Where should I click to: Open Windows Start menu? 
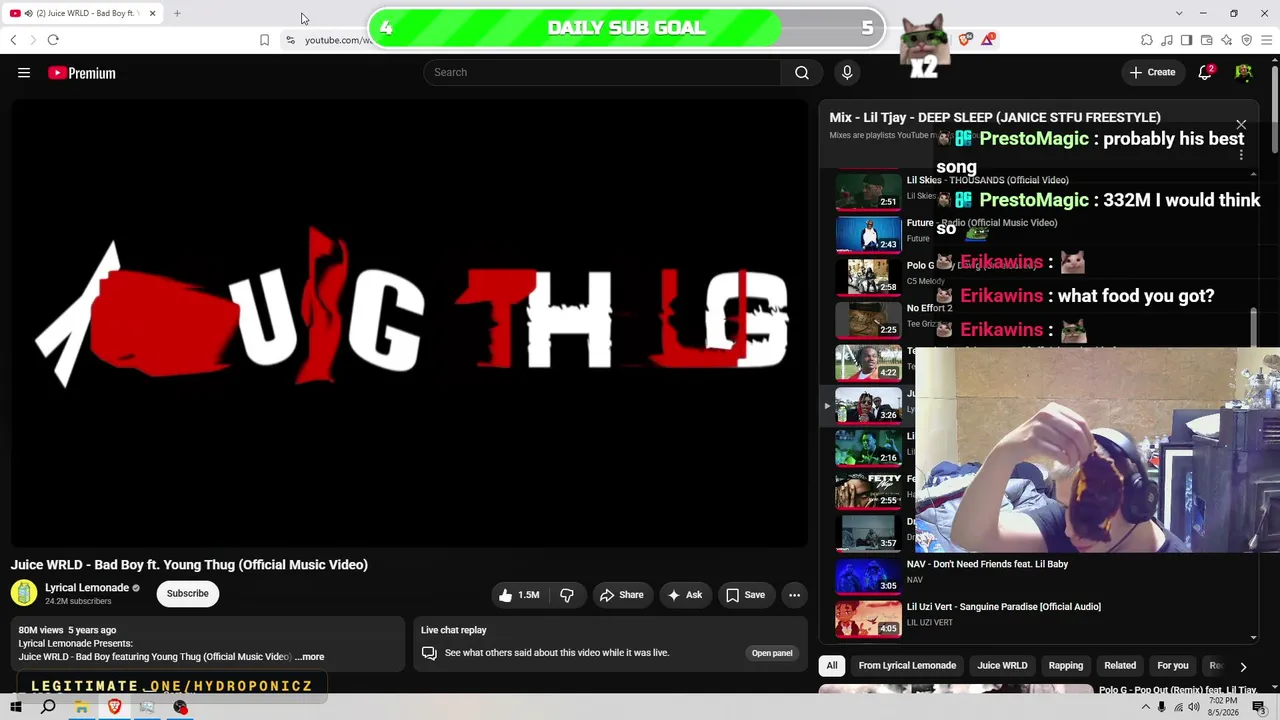pyautogui.click(x=16, y=707)
